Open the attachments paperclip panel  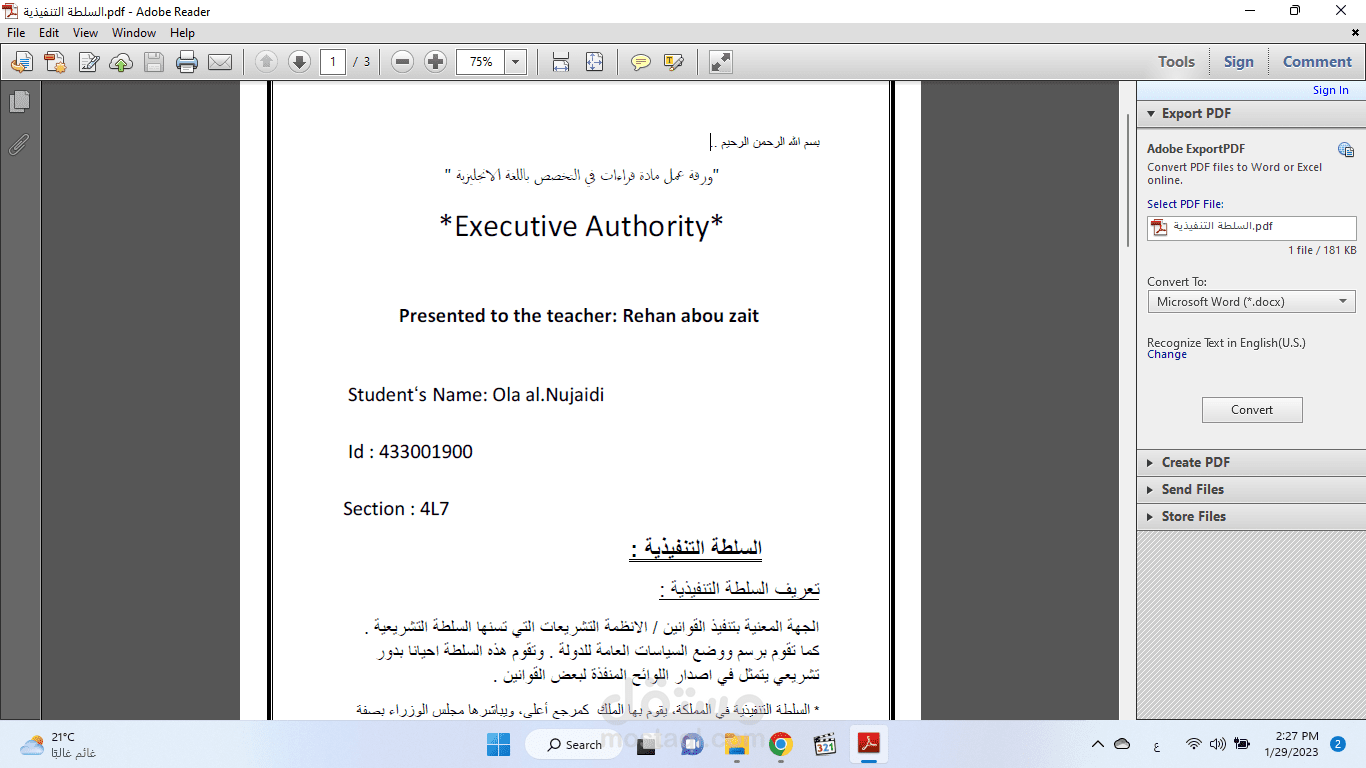tap(19, 144)
